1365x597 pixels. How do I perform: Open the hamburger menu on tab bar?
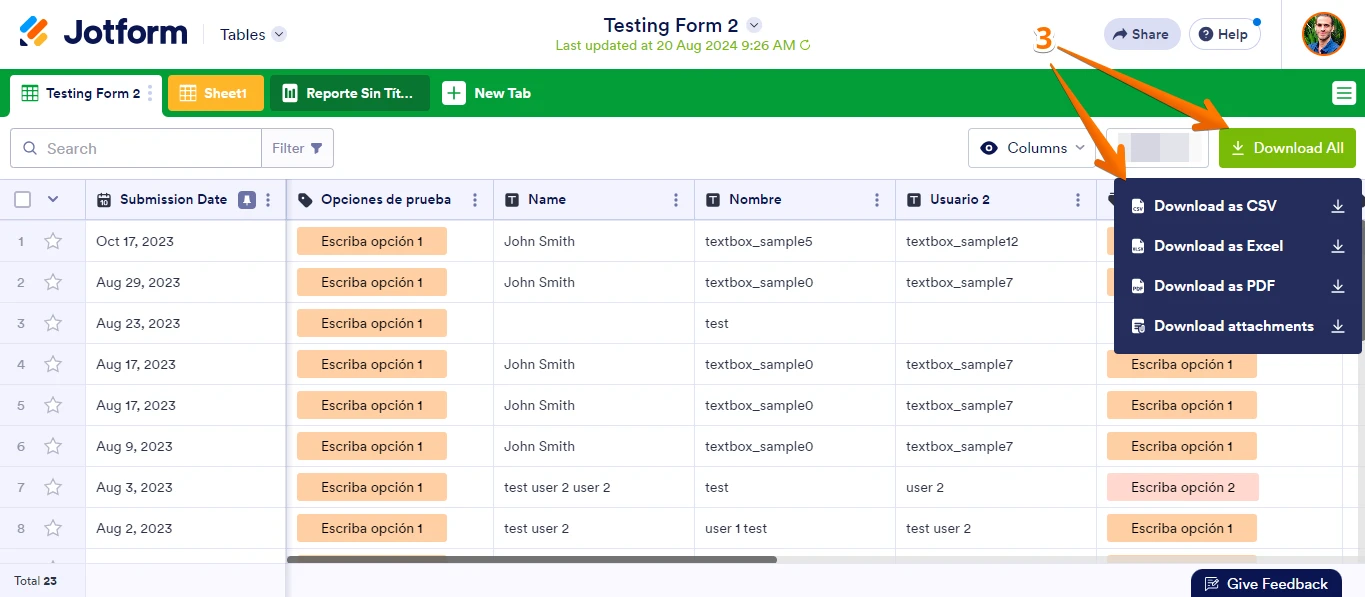[x=1343, y=93]
